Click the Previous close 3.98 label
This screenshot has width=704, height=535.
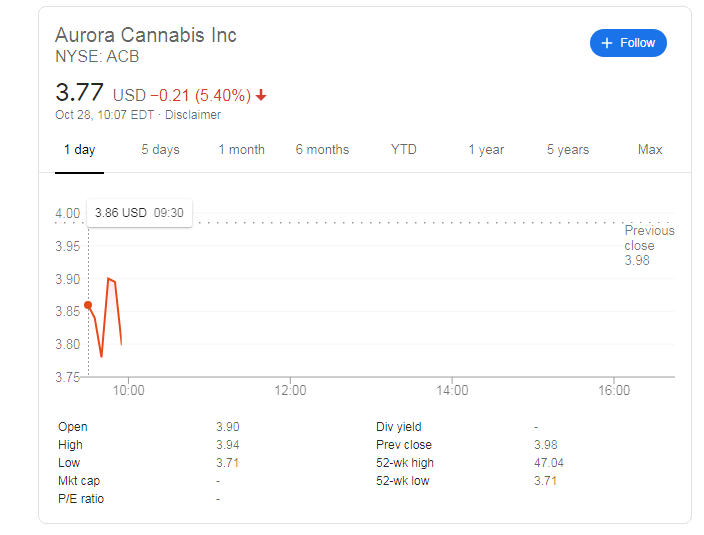pos(649,246)
